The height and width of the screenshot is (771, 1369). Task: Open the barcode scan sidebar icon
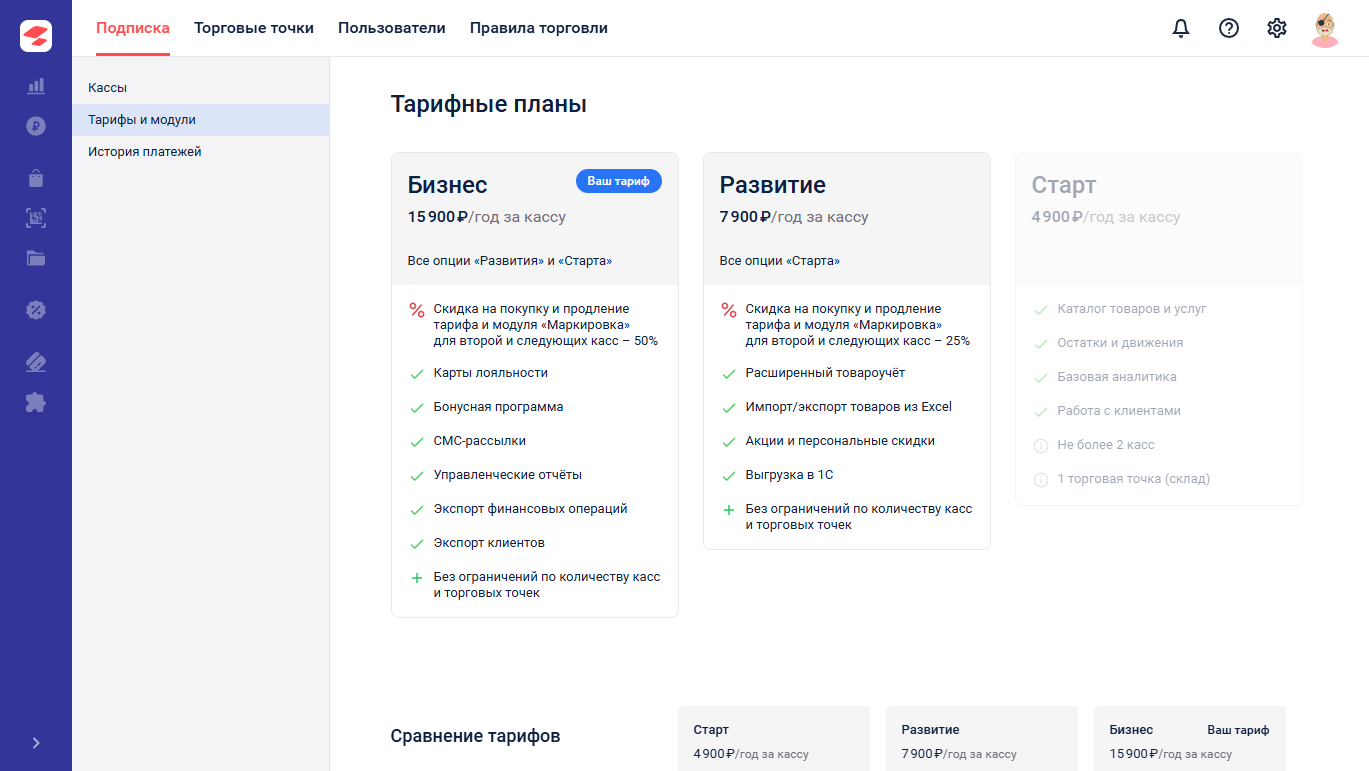tap(36, 218)
